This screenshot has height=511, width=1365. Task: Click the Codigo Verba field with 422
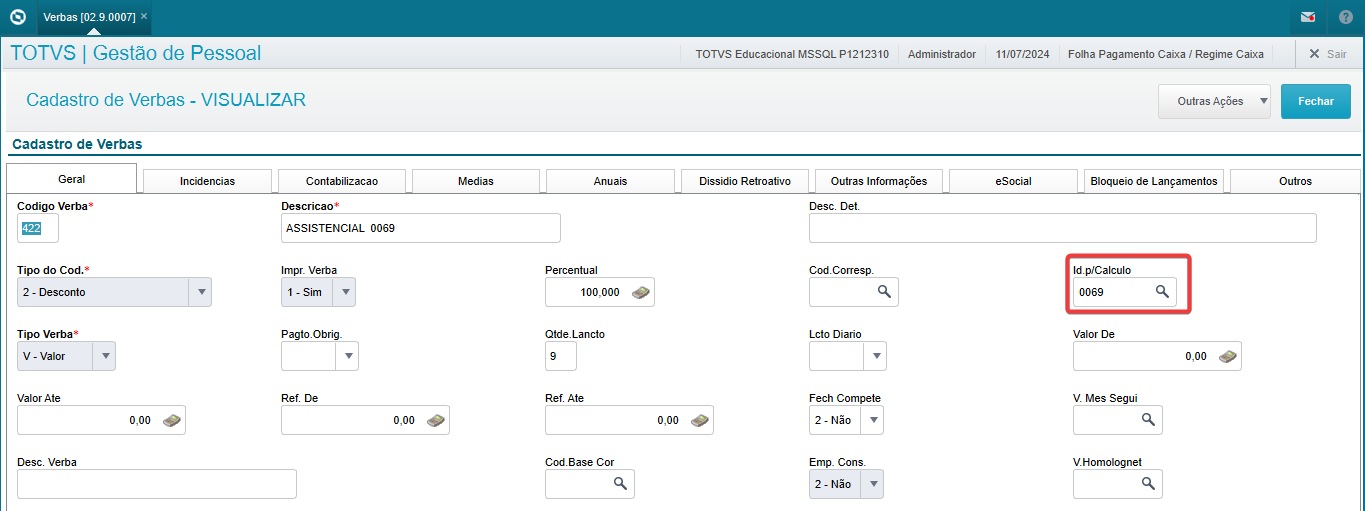[x=38, y=228]
